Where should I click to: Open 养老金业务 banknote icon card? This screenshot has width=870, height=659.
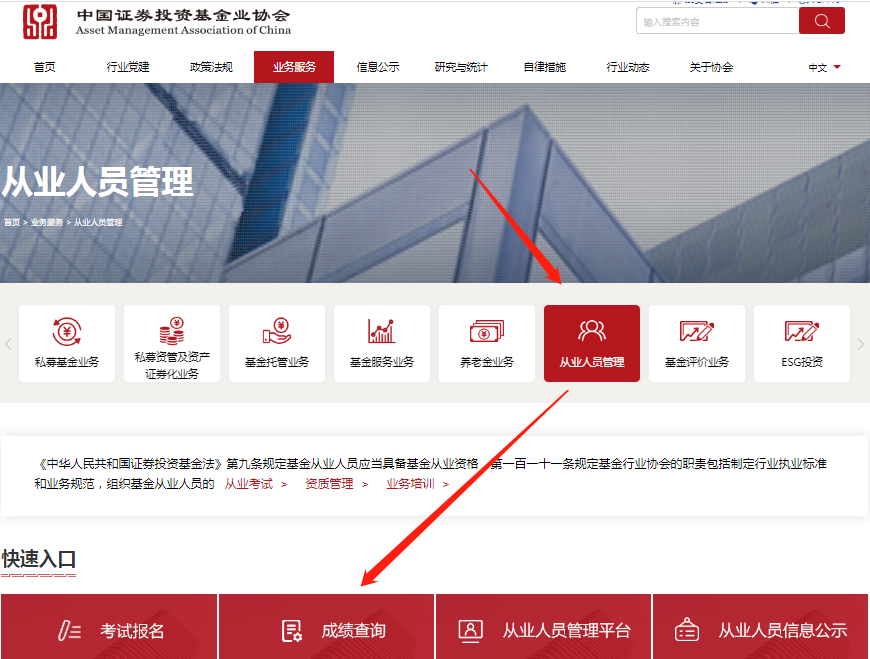487,343
